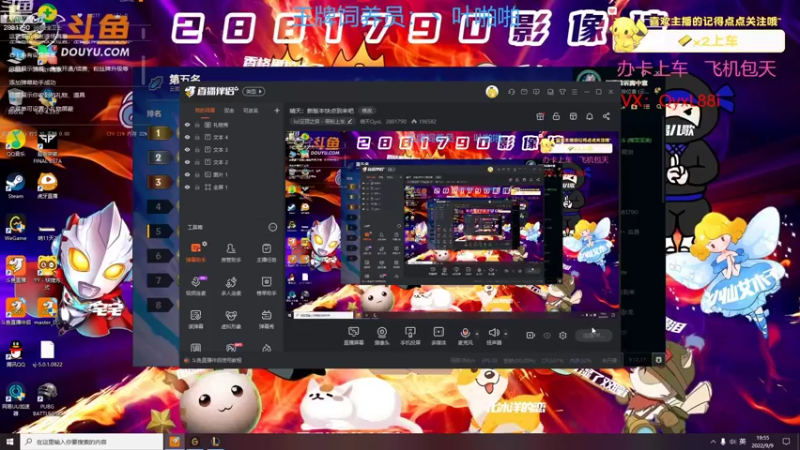The height and width of the screenshot is (450, 800).
Task: Open the hamburger menu in title bar
Action: 574,92
